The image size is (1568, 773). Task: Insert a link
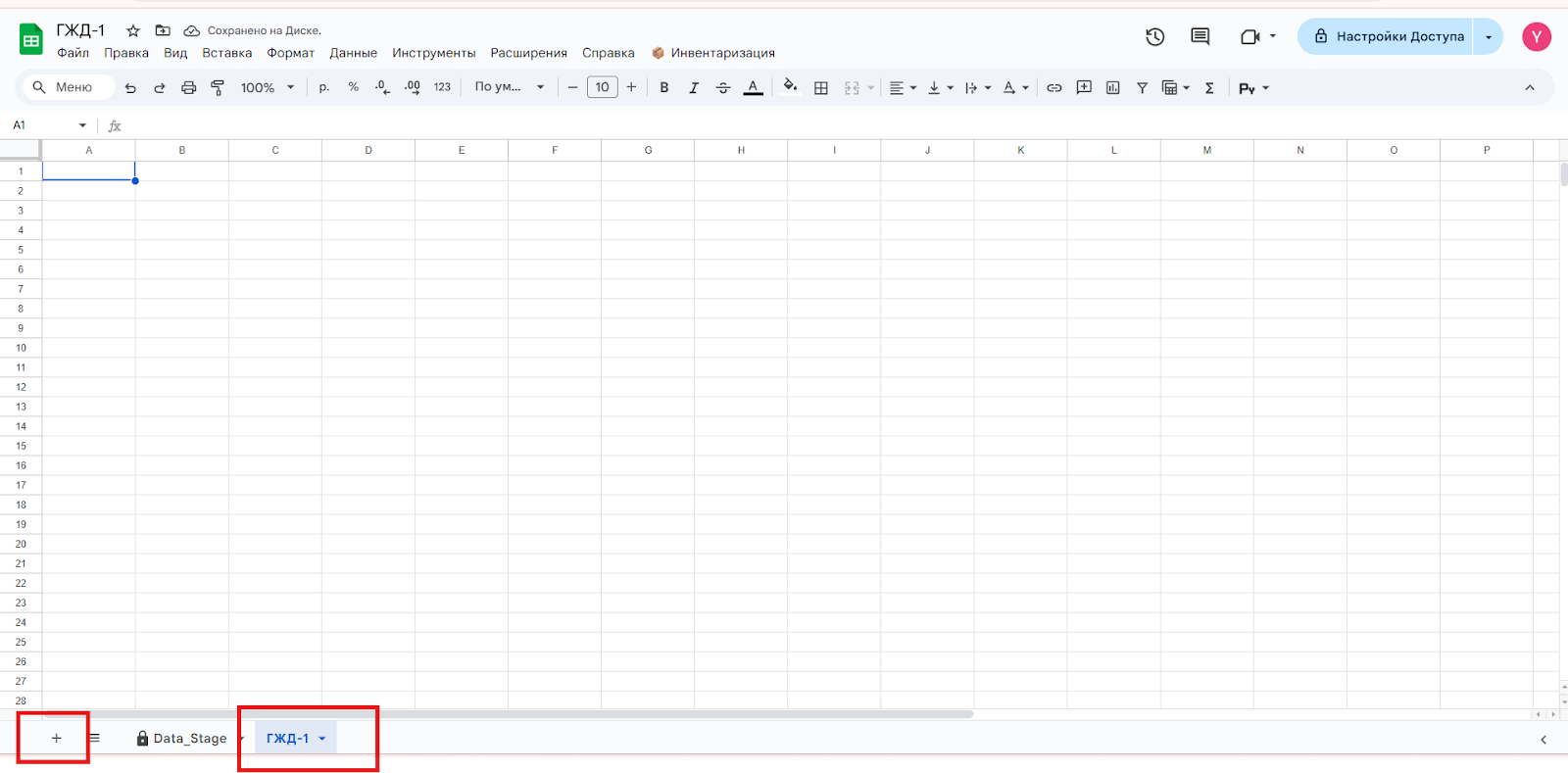(1054, 88)
